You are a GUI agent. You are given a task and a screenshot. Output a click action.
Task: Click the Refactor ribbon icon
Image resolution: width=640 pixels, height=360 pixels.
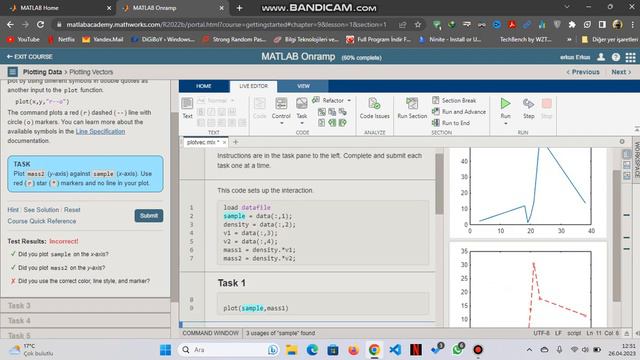316,100
